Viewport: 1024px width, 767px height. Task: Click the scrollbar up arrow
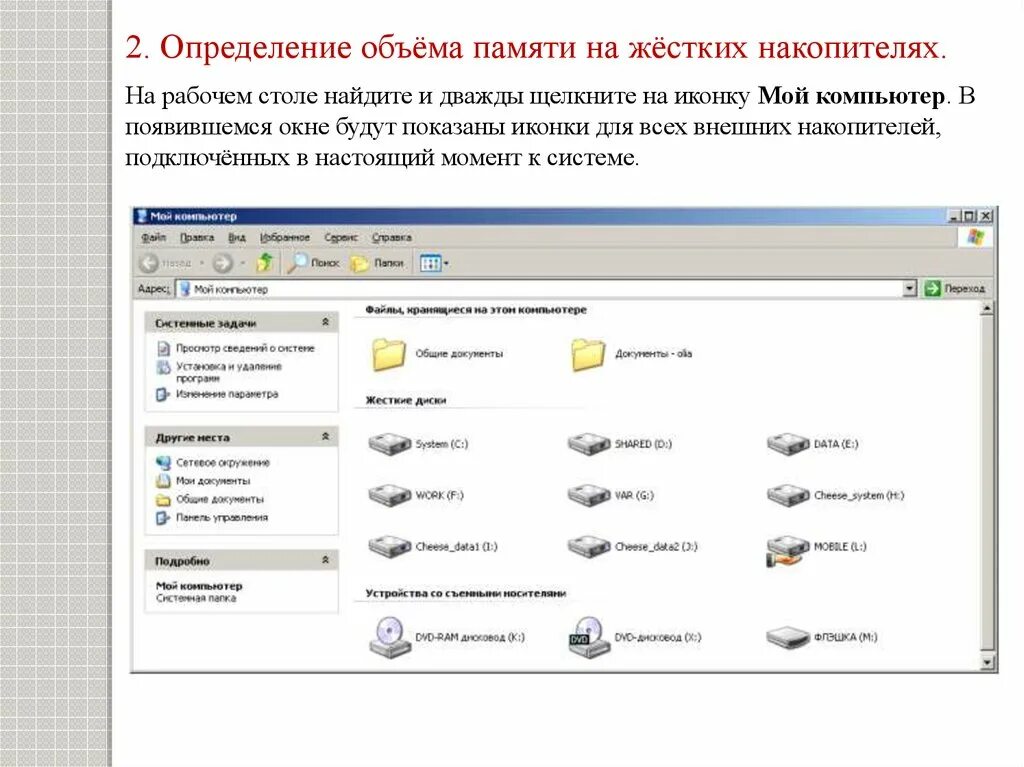coord(987,309)
